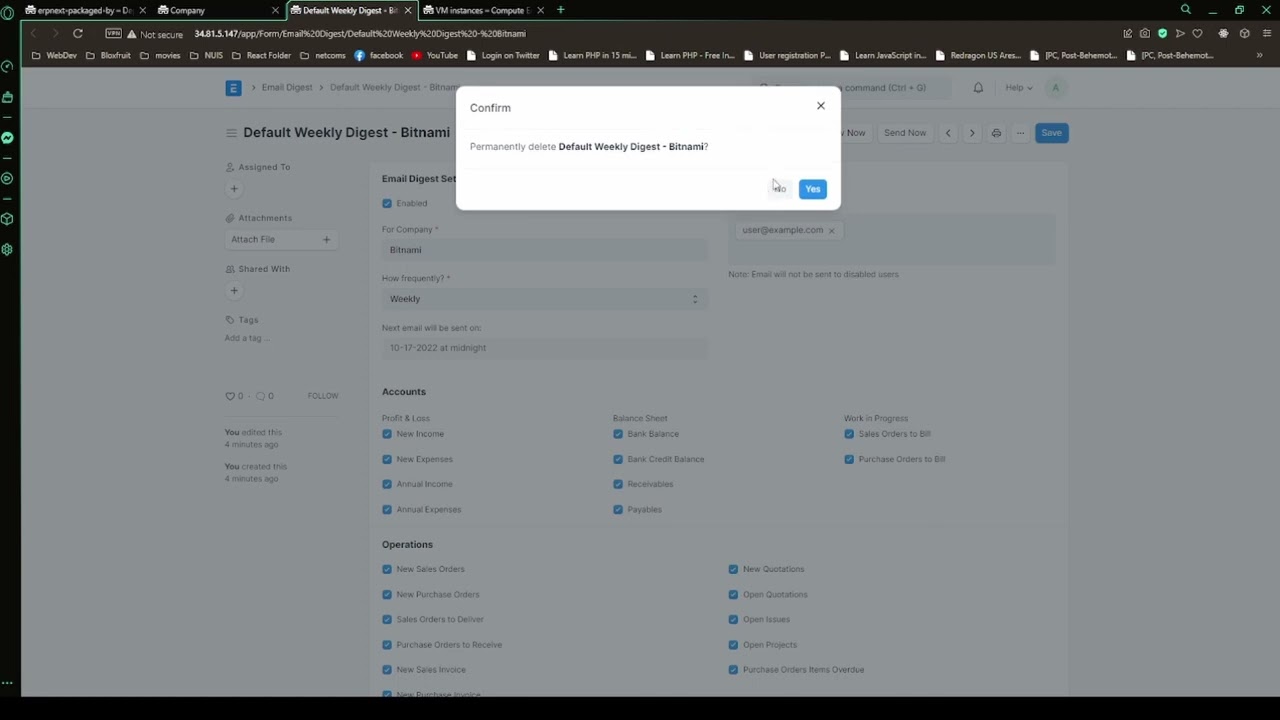Viewport: 1280px width, 720px height.
Task: Toggle the Open Projects checkbox
Action: click(x=733, y=645)
